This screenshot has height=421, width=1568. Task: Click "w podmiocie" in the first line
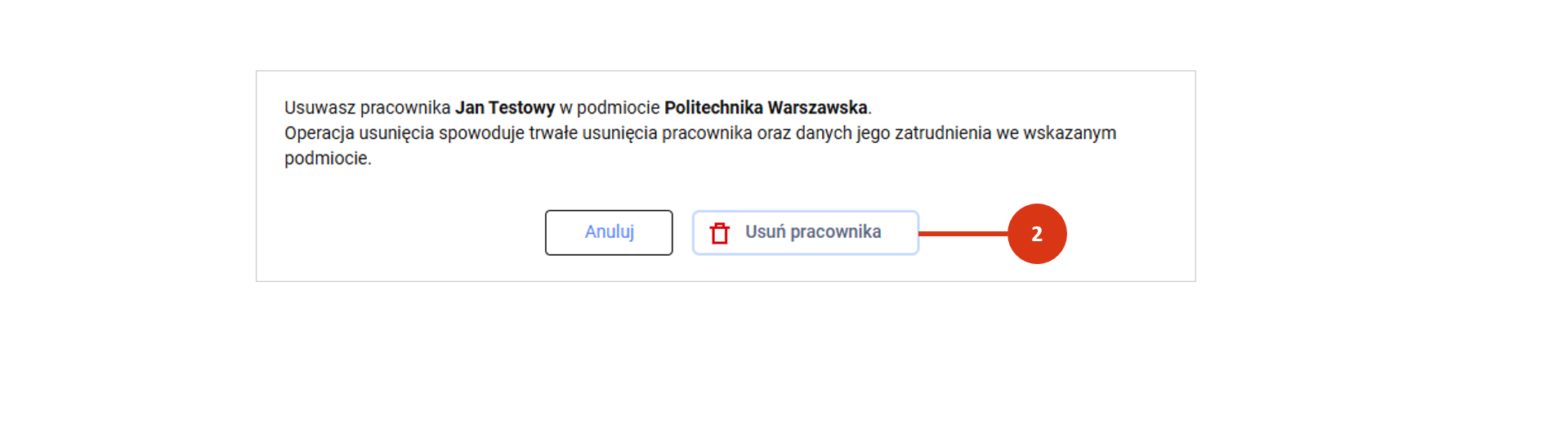tap(610, 107)
